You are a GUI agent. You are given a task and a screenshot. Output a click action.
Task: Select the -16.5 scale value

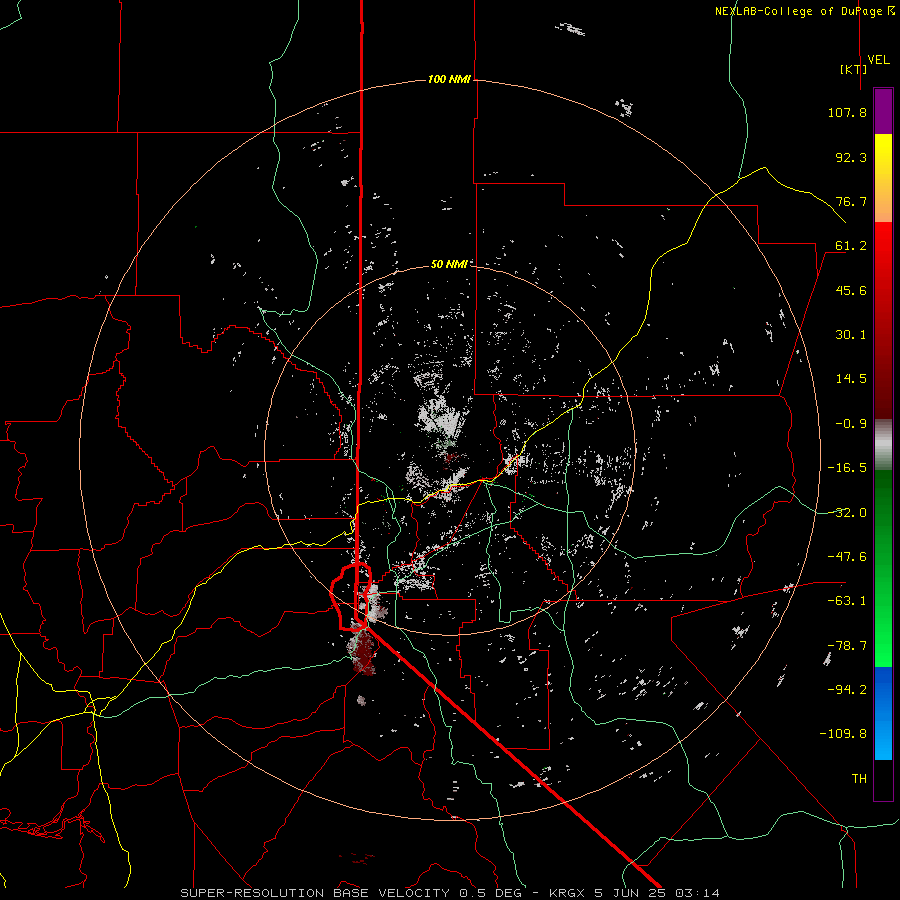point(847,468)
